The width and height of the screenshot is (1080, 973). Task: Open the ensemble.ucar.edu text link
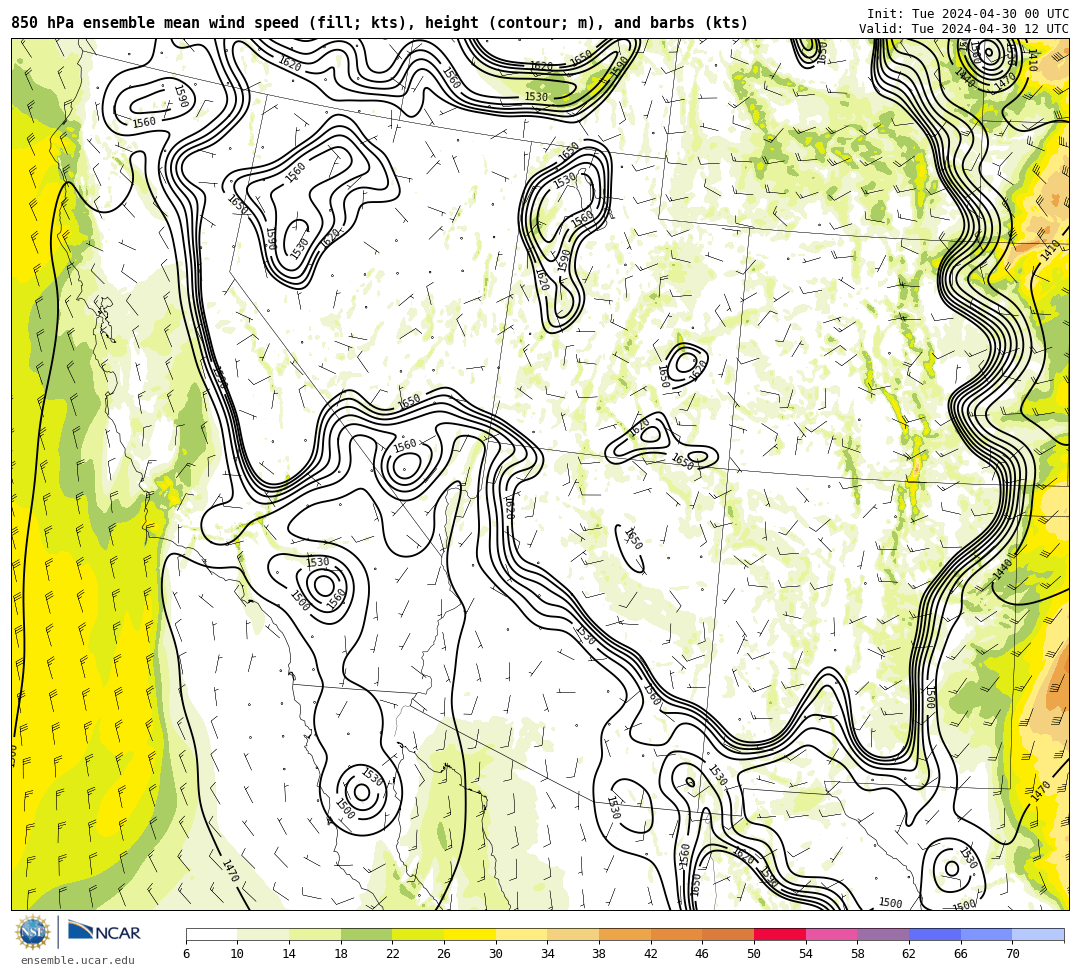click(x=78, y=960)
